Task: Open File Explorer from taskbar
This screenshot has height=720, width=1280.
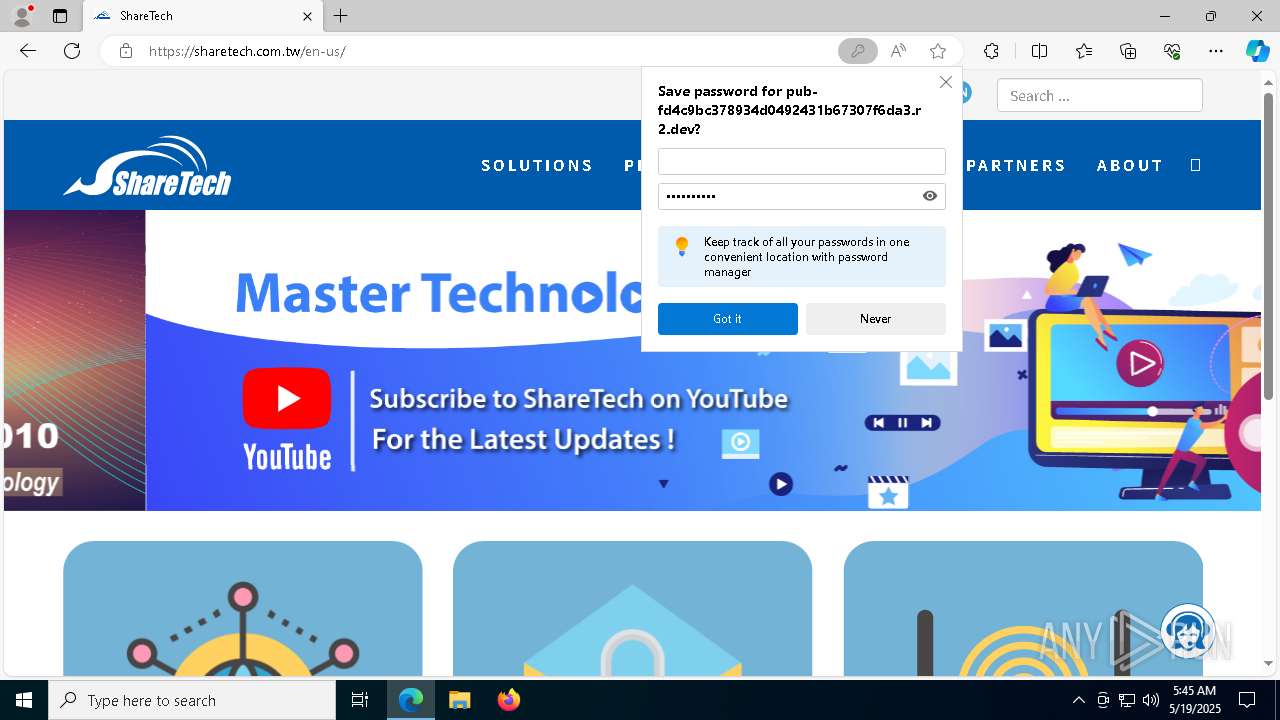Action: 459,700
